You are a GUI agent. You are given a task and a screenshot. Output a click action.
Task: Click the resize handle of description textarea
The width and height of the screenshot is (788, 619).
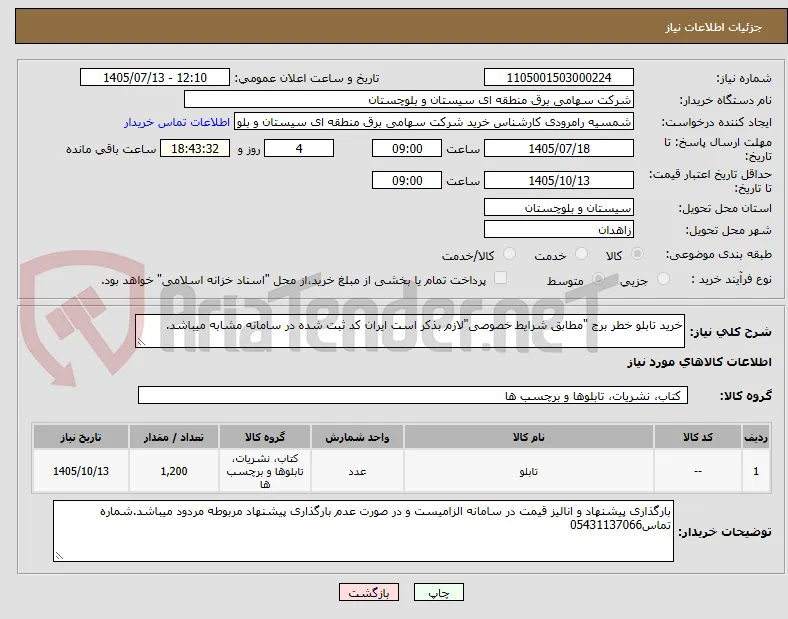tap(141, 342)
